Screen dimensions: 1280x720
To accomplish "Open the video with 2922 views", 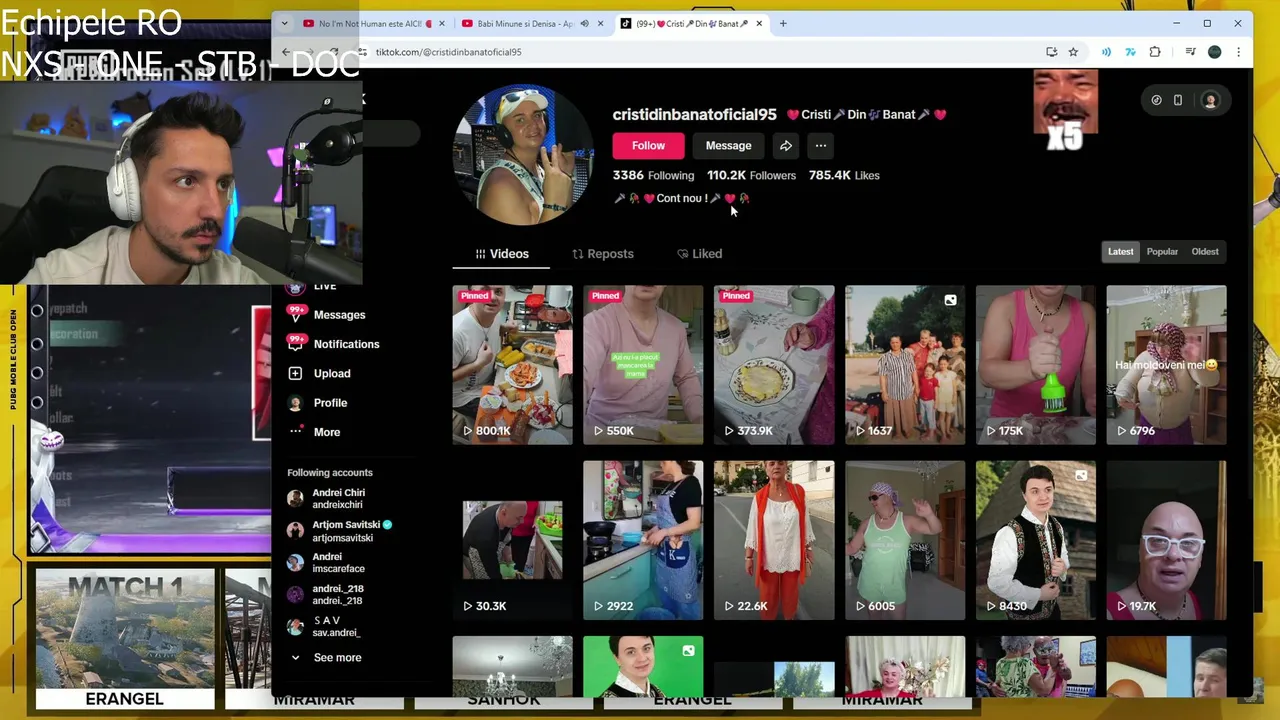I will coord(643,540).
